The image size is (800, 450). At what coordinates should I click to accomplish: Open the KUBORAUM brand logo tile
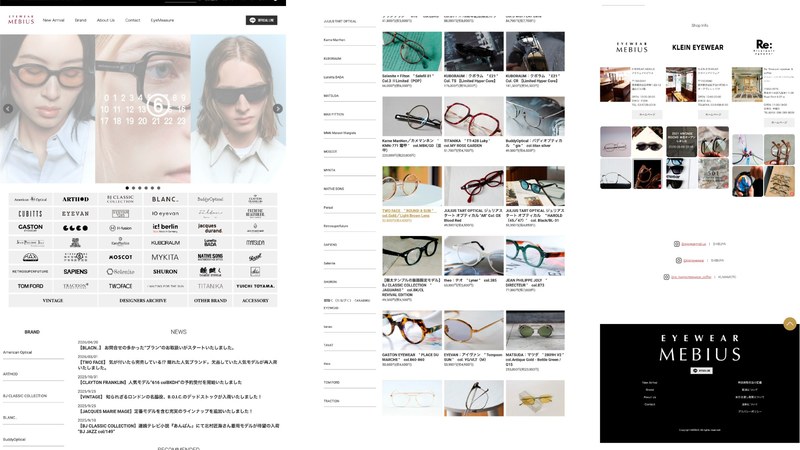(x=165, y=243)
